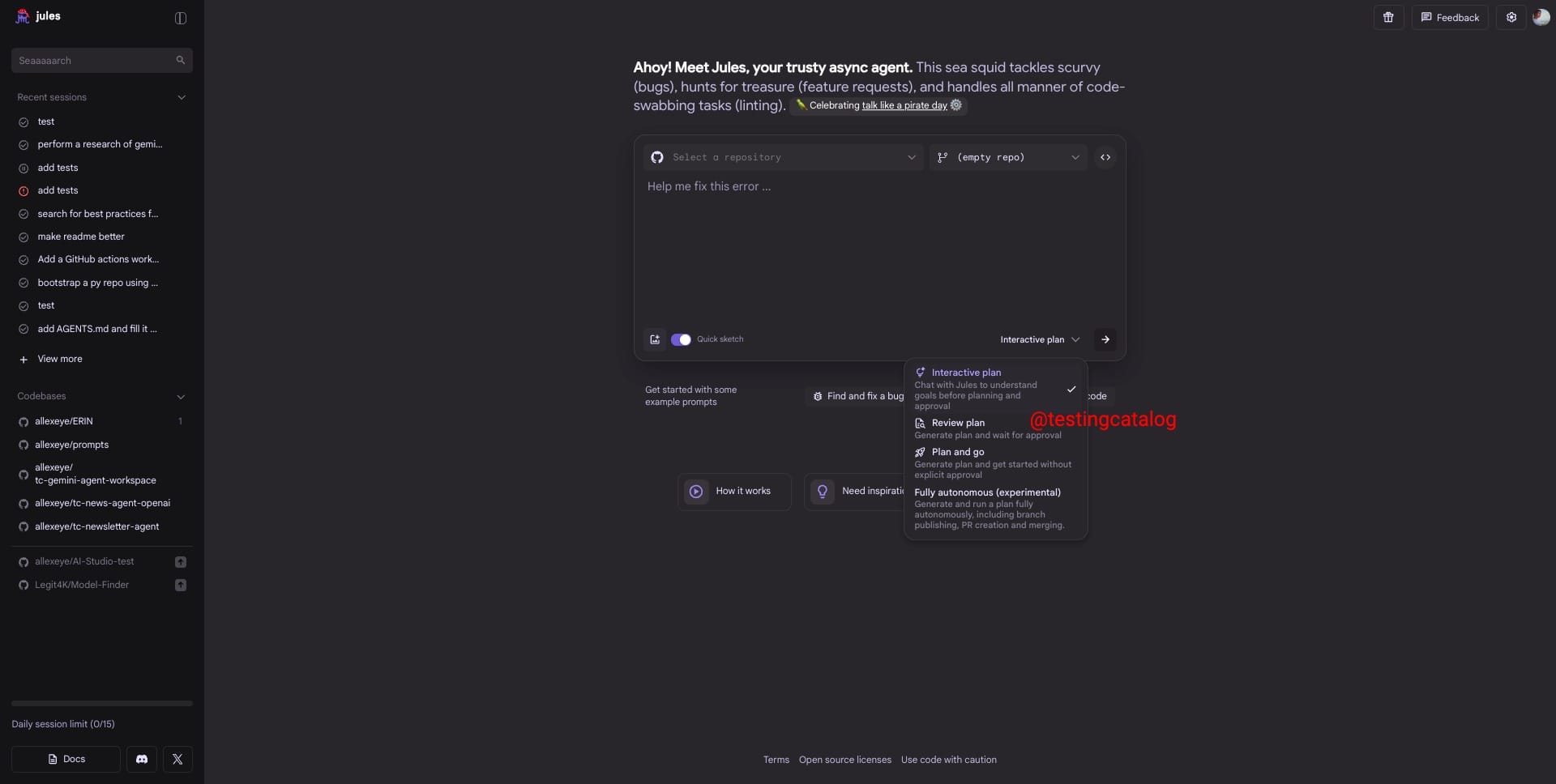Viewport: 1556px width, 784px height.
Task: Submit prompt with the arrow send button
Action: 1105,339
